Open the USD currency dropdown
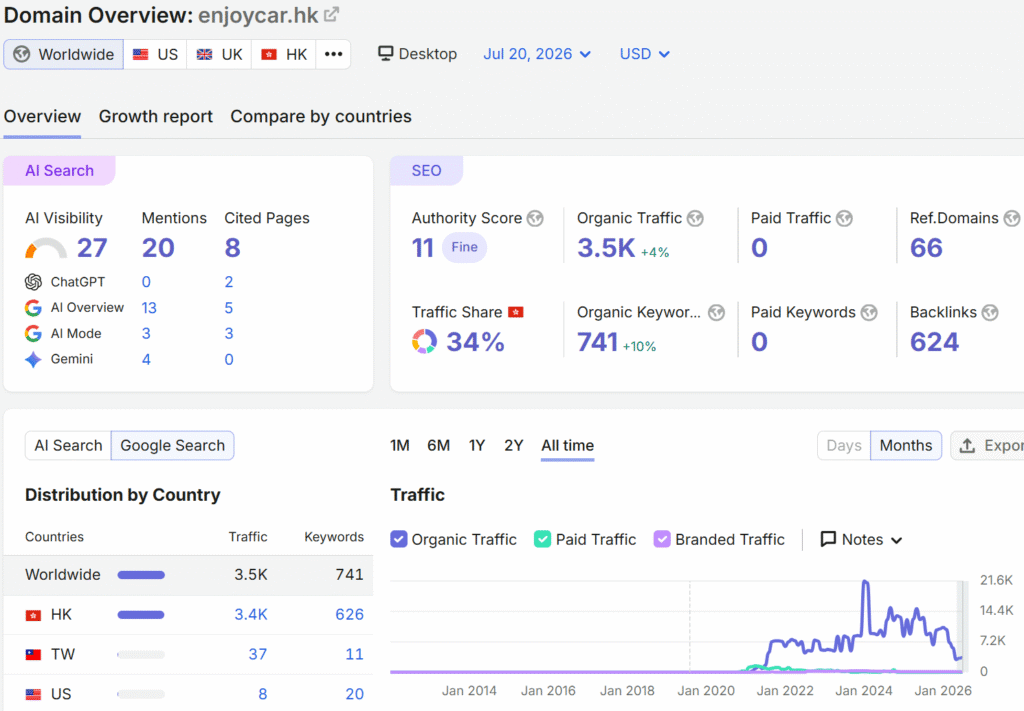This screenshot has width=1024, height=711. (645, 54)
